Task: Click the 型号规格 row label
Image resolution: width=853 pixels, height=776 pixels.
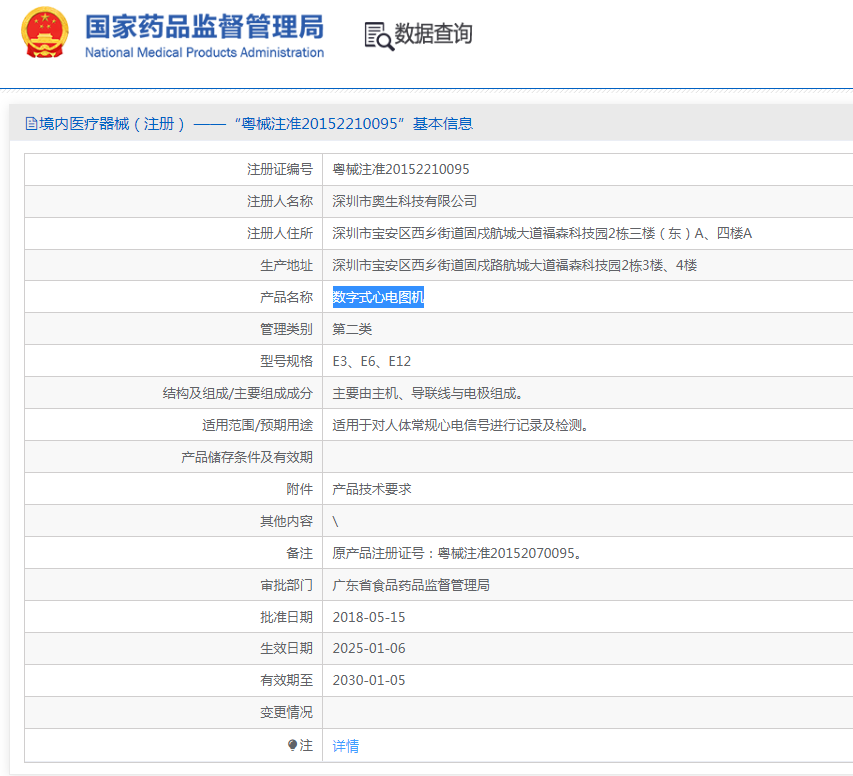Action: pyautogui.click(x=286, y=361)
